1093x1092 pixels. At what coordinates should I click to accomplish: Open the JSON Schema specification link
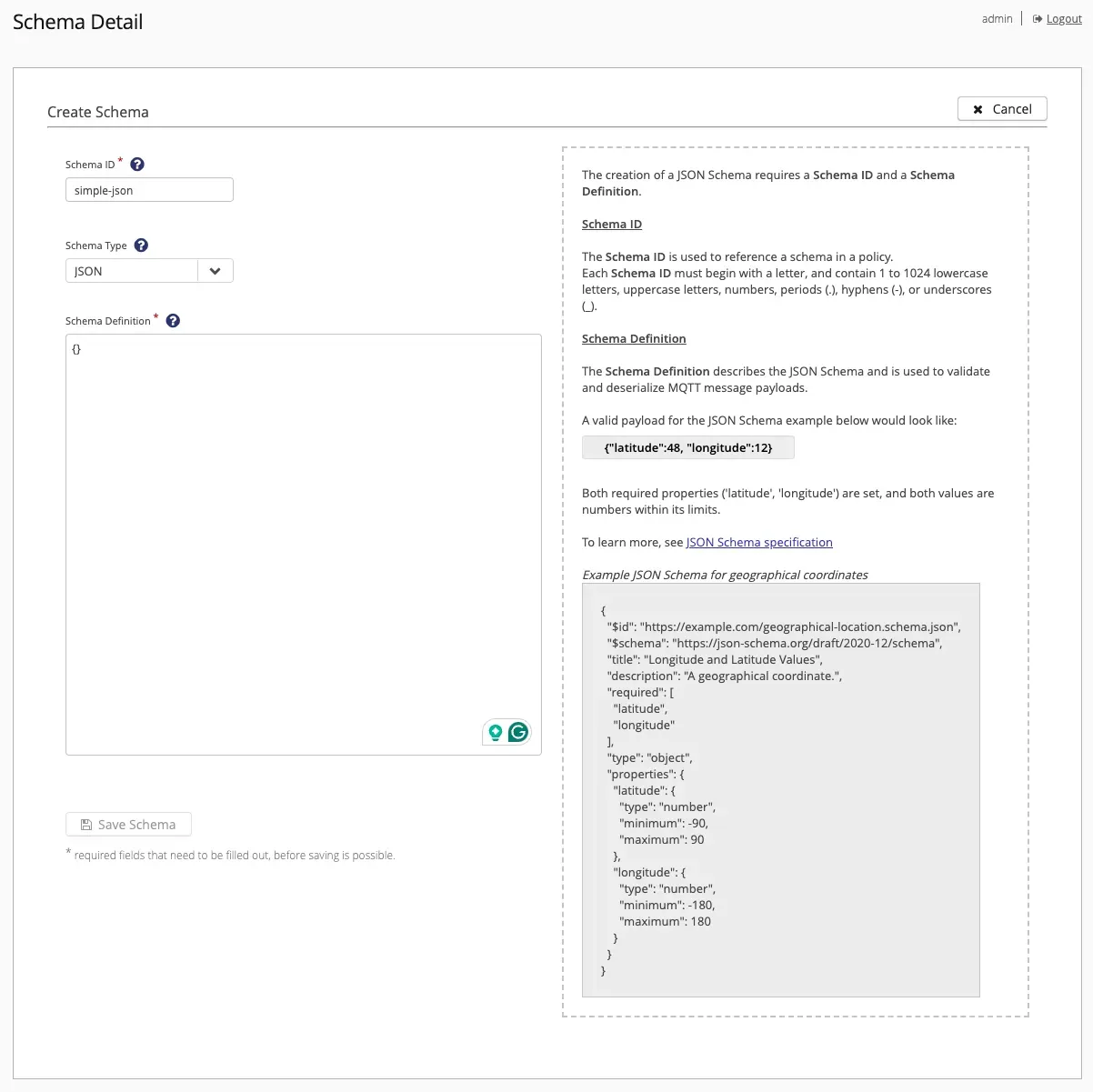point(759,542)
